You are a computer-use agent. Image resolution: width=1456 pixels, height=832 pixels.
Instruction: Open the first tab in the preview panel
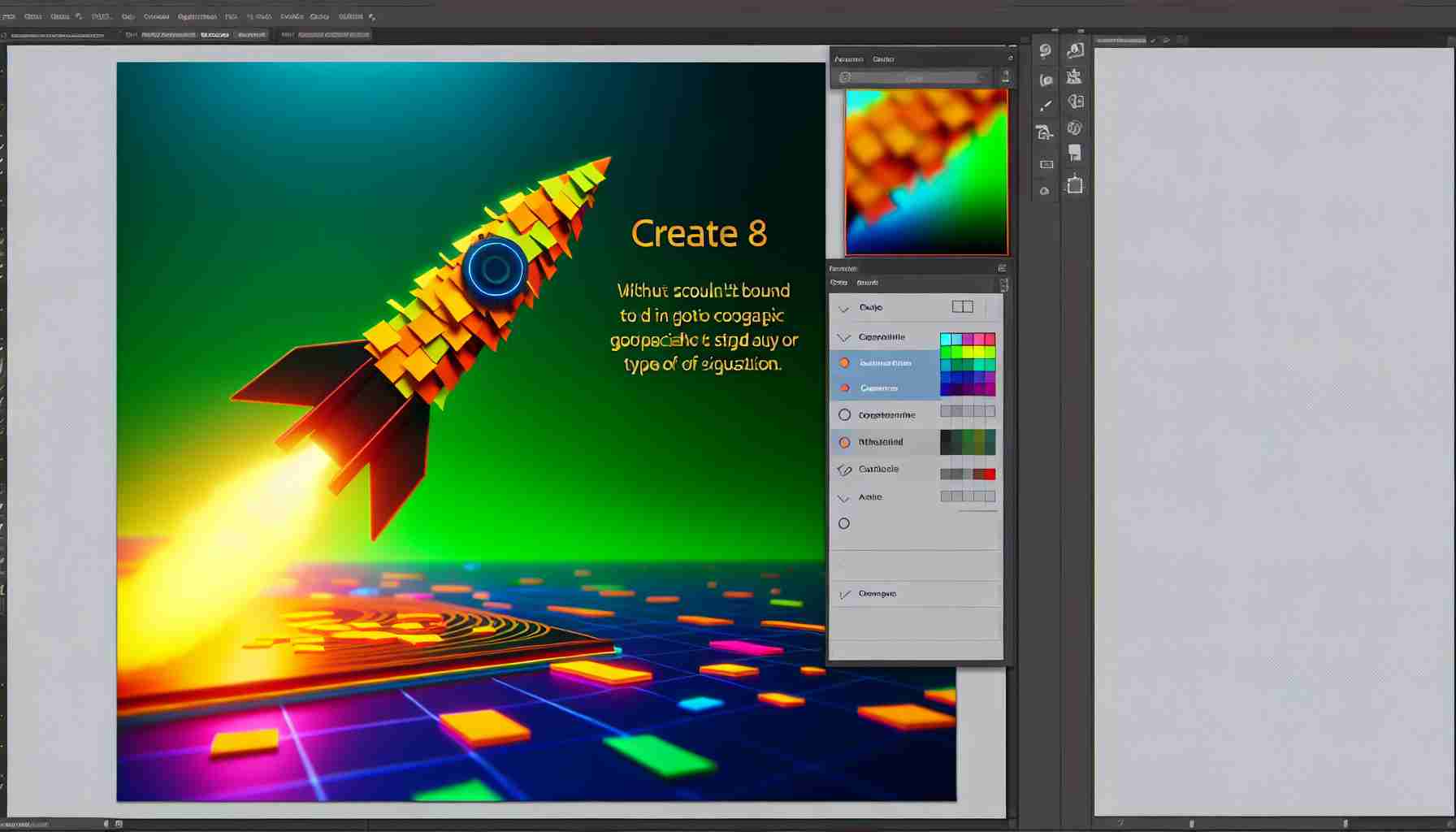[848, 59]
